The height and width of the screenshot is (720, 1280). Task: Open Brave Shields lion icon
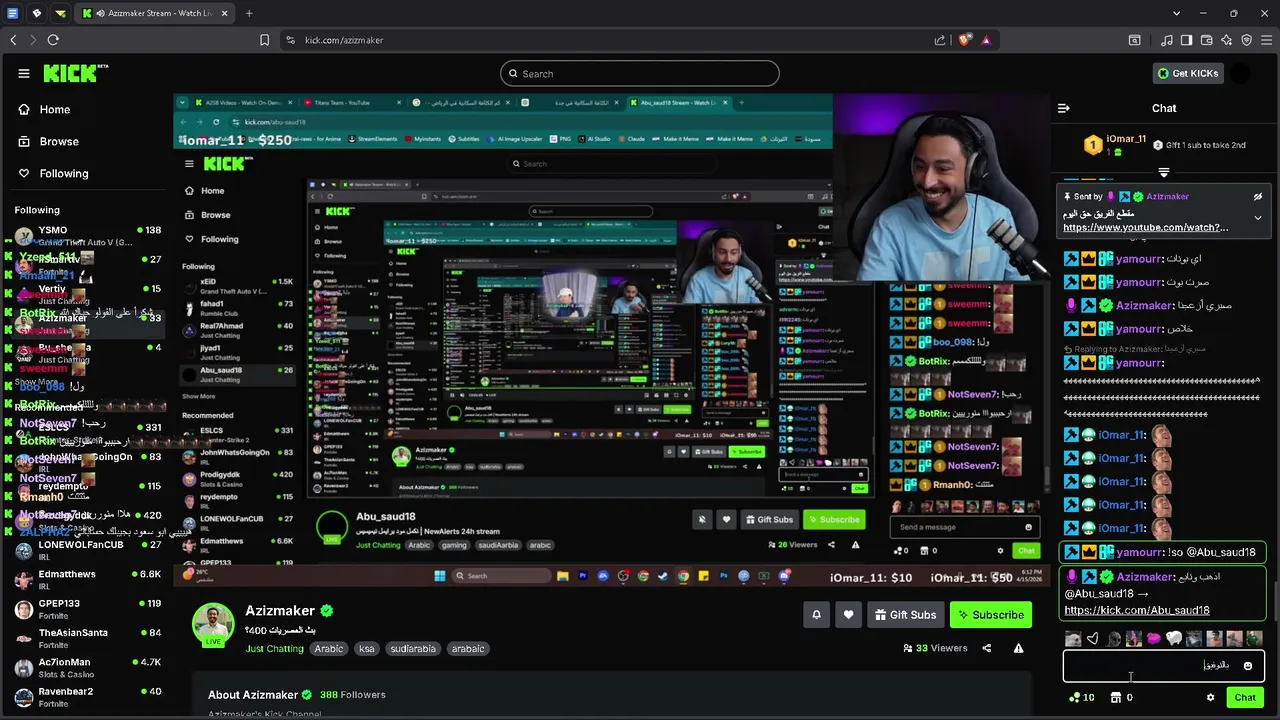pyautogui.click(x=965, y=40)
